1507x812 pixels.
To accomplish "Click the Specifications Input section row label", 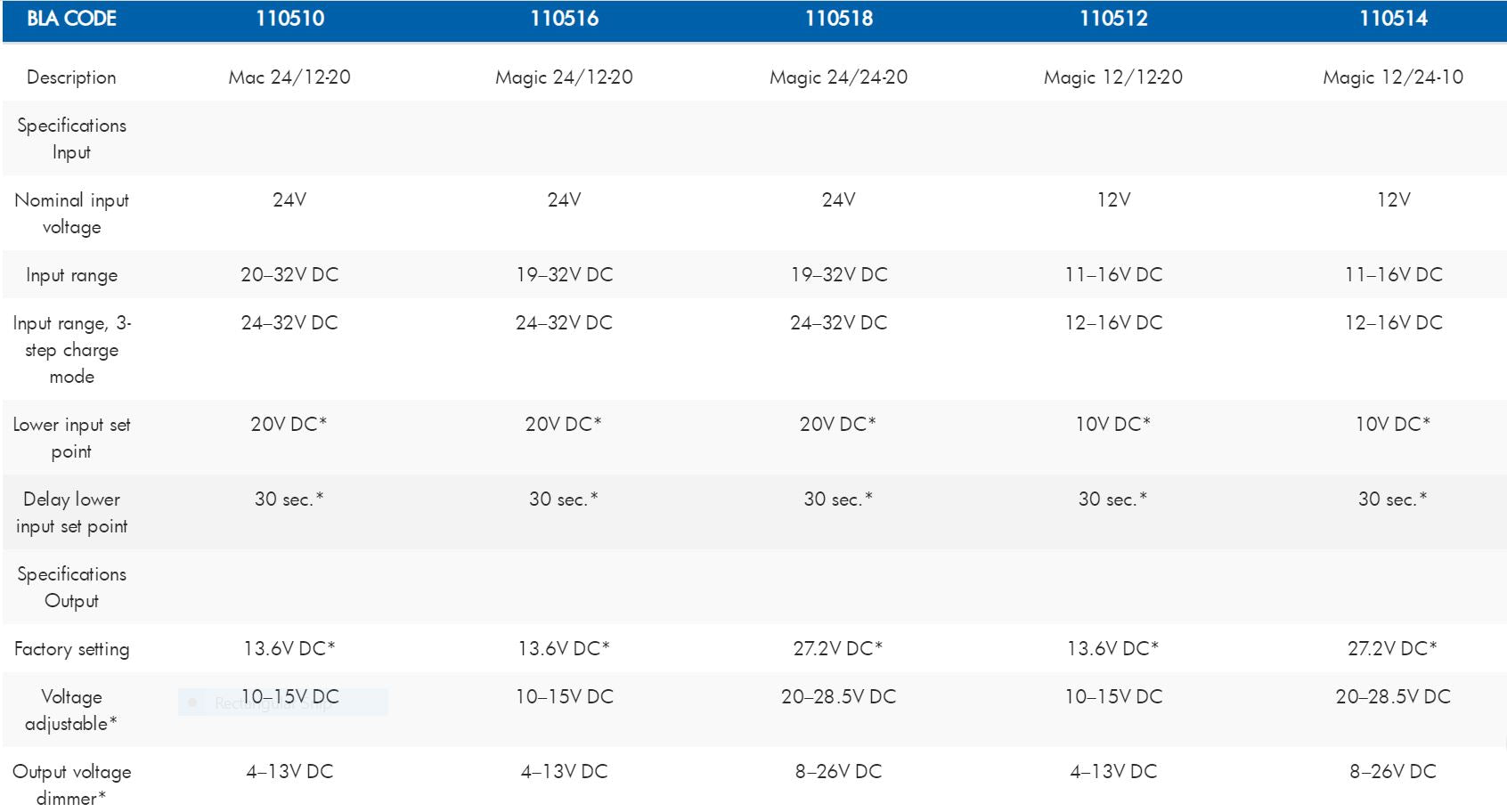I will click(x=71, y=138).
